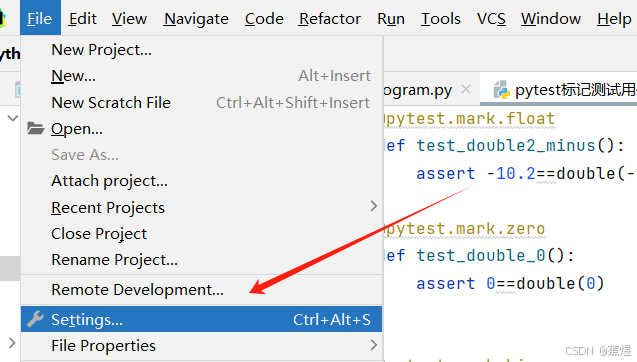Collapse the project tree chevron at left
The height and width of the screenshot is (362, 637).
point(13,118)
